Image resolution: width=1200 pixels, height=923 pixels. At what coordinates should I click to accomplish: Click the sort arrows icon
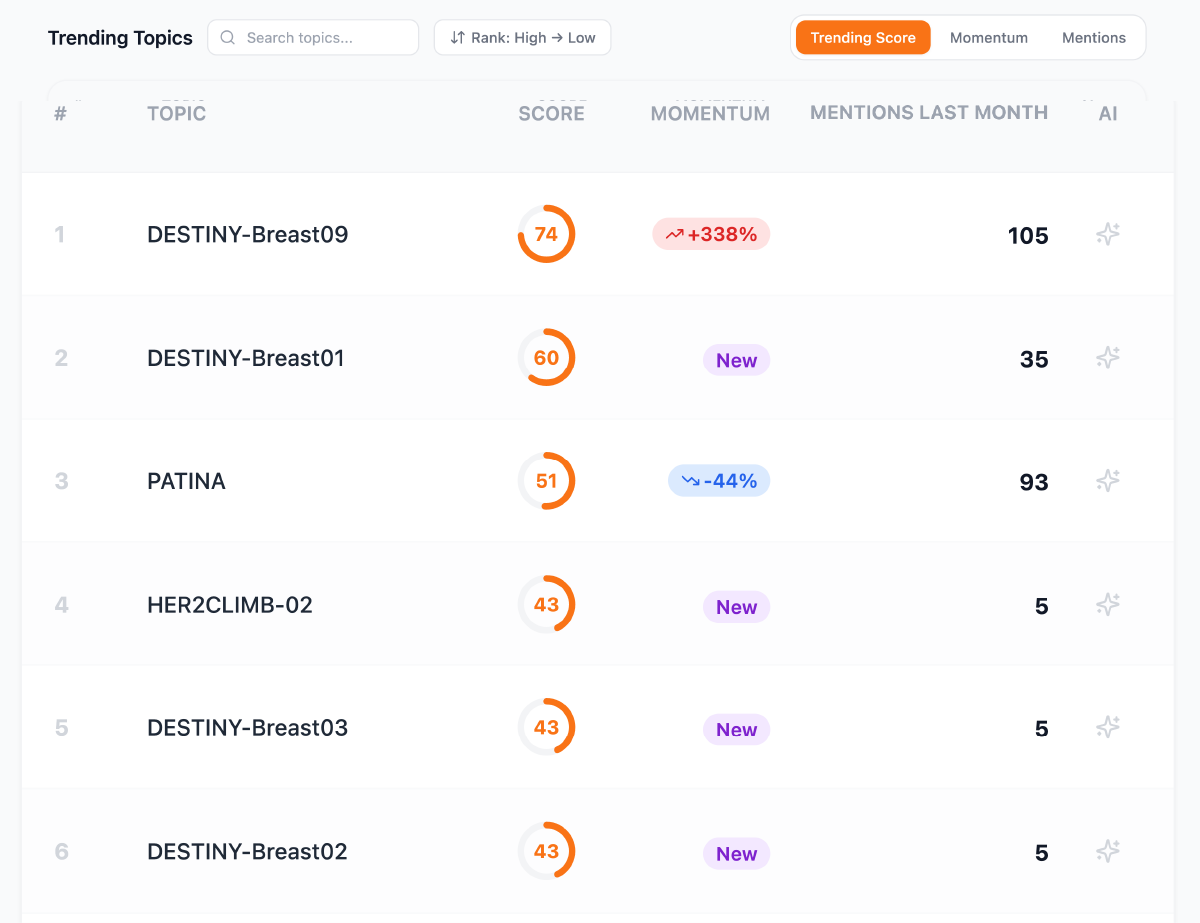(457, 38)
